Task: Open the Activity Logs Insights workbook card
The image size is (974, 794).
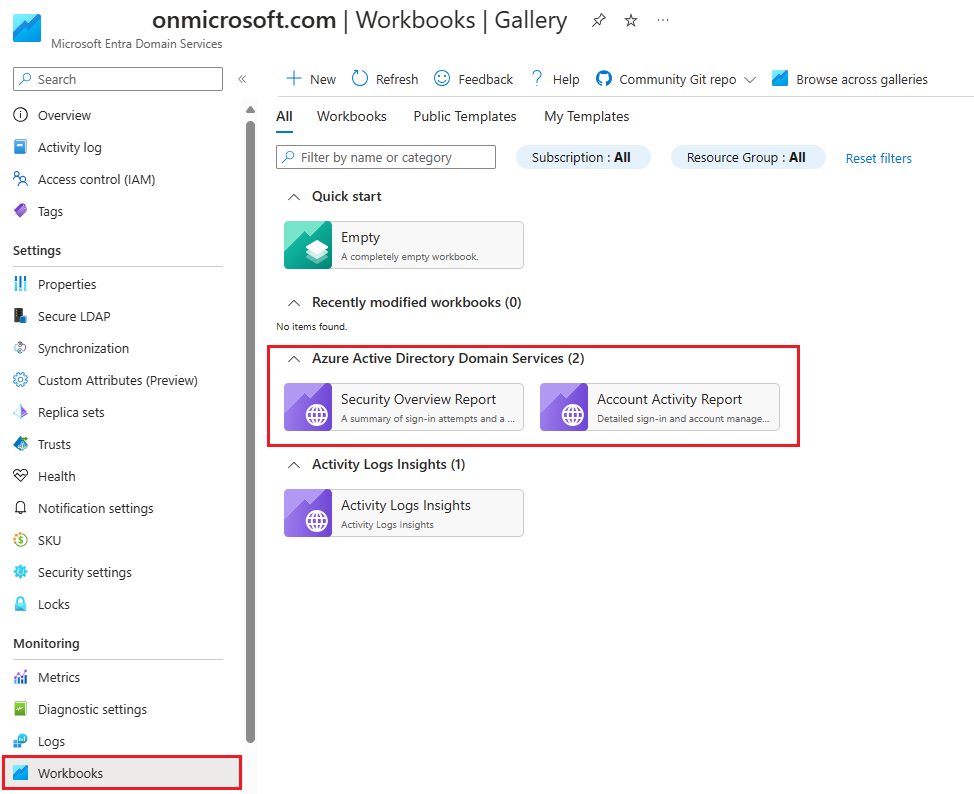Action: (404, 513)
